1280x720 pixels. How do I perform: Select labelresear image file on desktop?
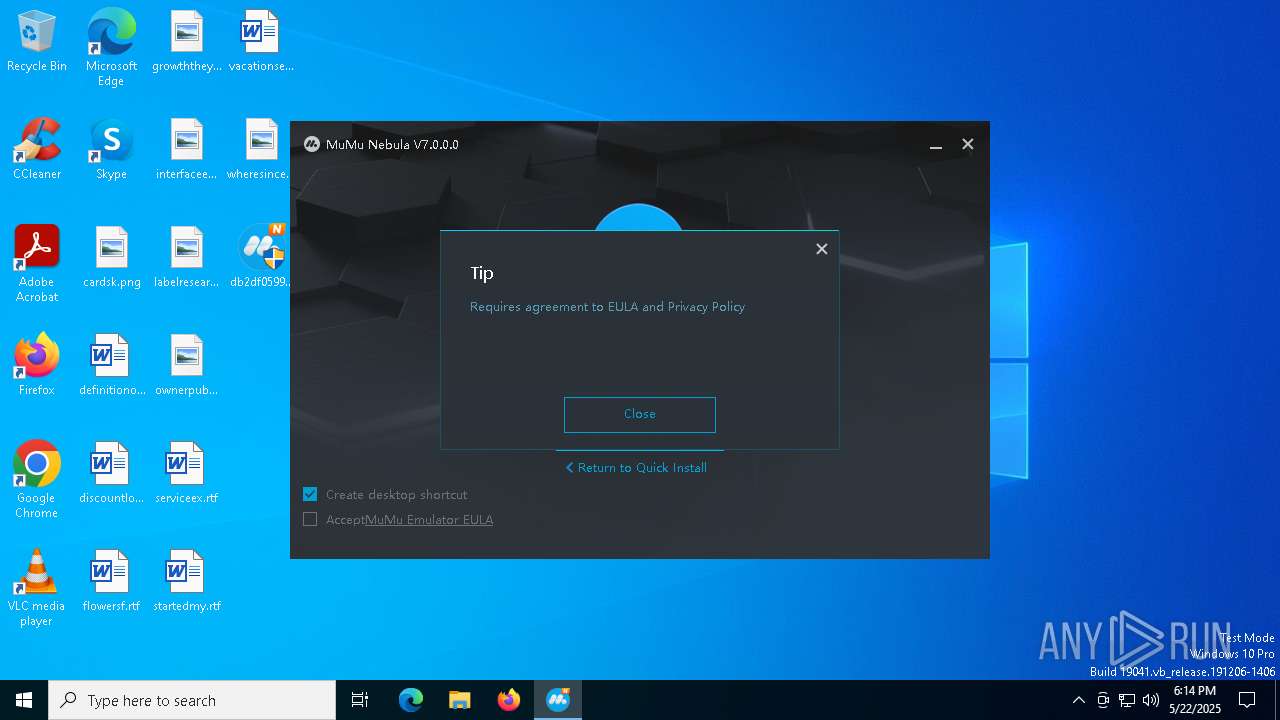pyautogui.click(x=187, y=258)
